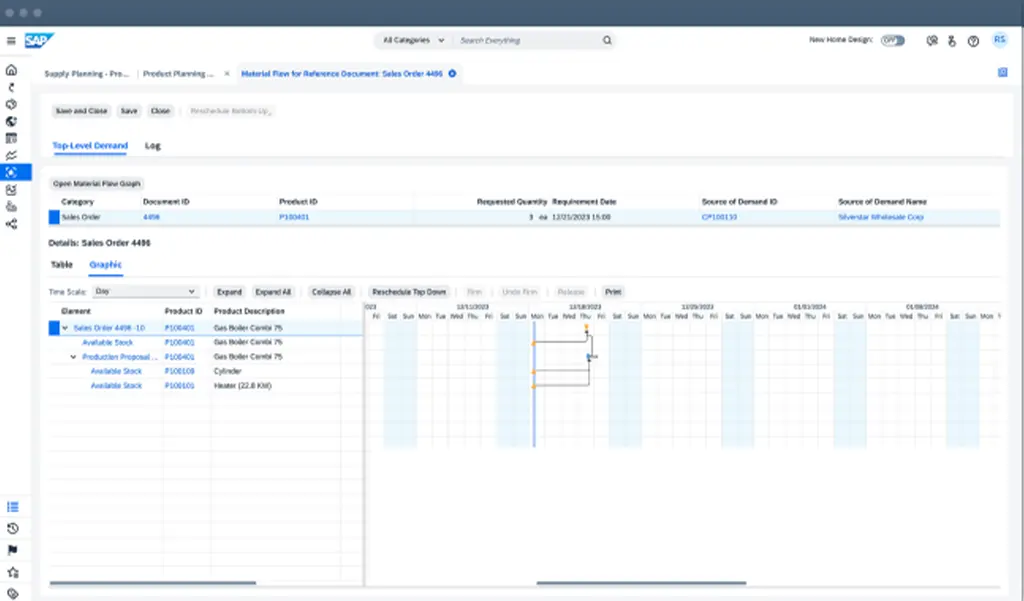Click Open Material Flow Graph button

coord(97,184)
